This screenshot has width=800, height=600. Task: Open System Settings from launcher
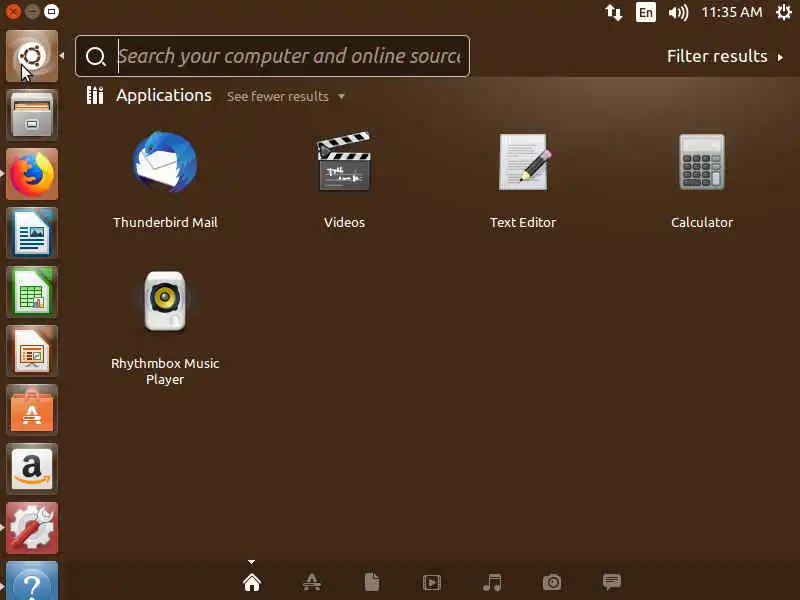32,528
